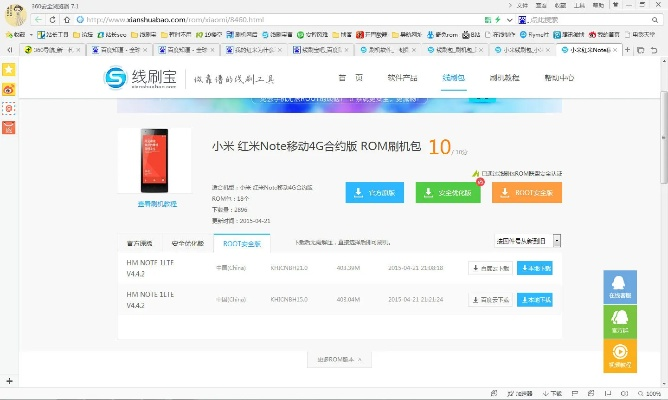Image resolution: width=668 pixels, height=400 pixels.
Task: Open the Weibo sidebar icon
Action: 9,89
